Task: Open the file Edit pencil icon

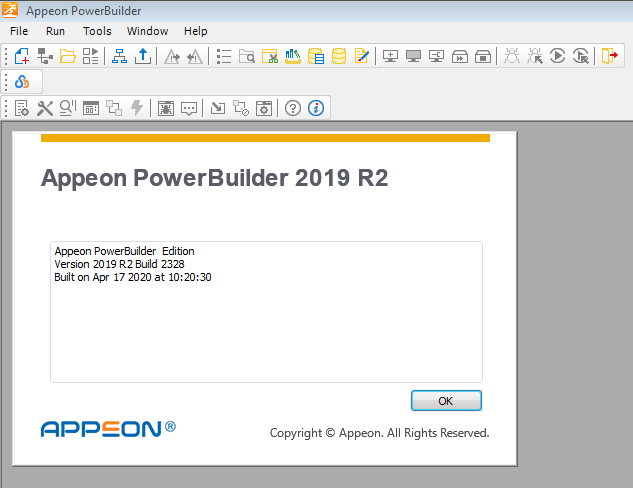Action: 362,56
